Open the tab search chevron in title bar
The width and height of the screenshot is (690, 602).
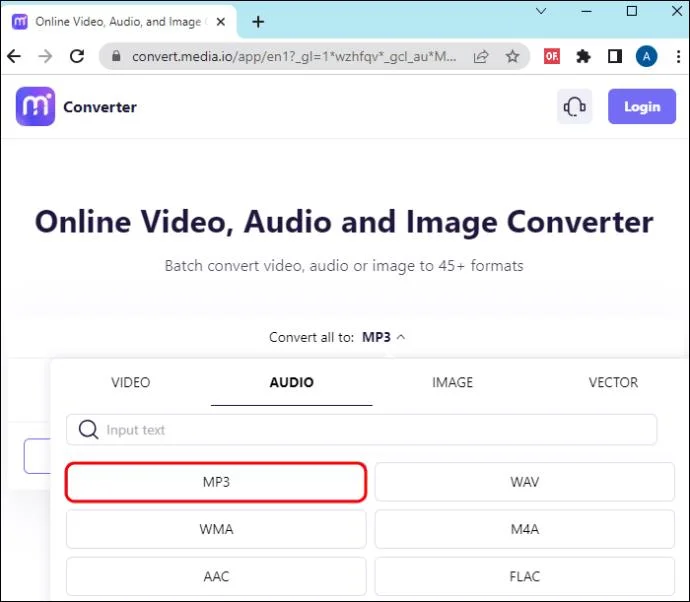click(541, 11)
